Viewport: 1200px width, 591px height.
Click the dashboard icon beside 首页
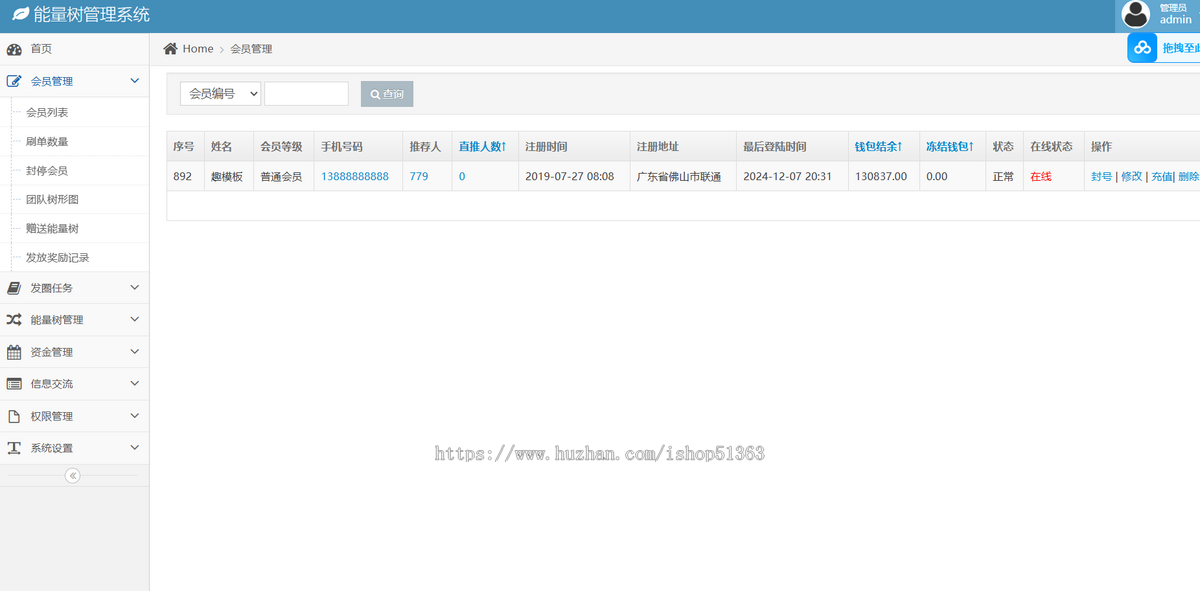pos(14,49)
